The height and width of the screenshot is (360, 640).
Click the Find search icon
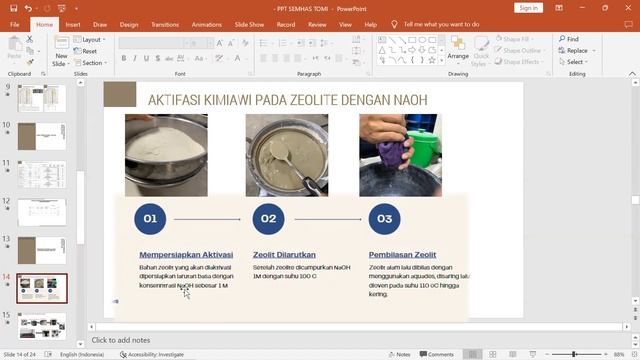tap(569, 39)
